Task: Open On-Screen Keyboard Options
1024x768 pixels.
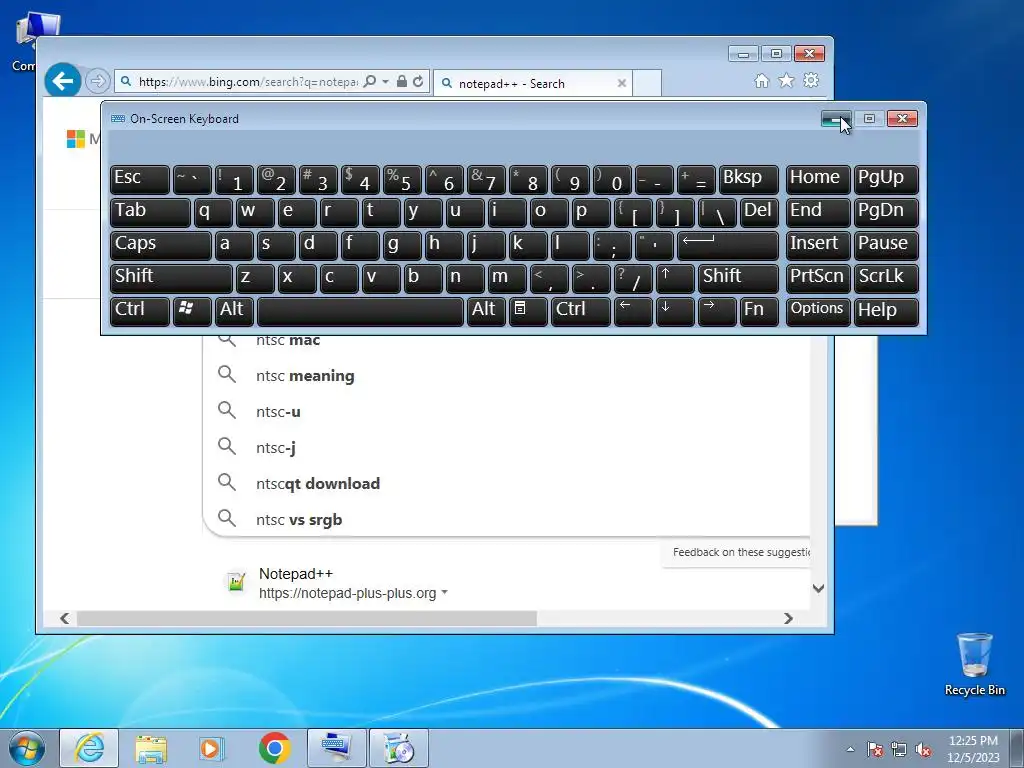Action: coord(818,311)
